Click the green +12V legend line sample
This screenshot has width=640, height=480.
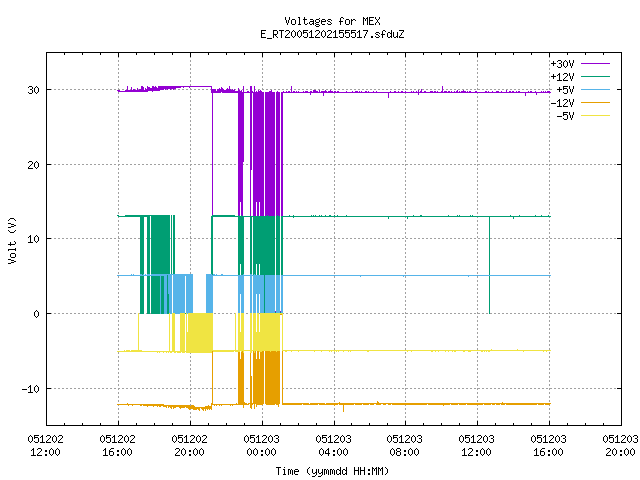point(595,76)
